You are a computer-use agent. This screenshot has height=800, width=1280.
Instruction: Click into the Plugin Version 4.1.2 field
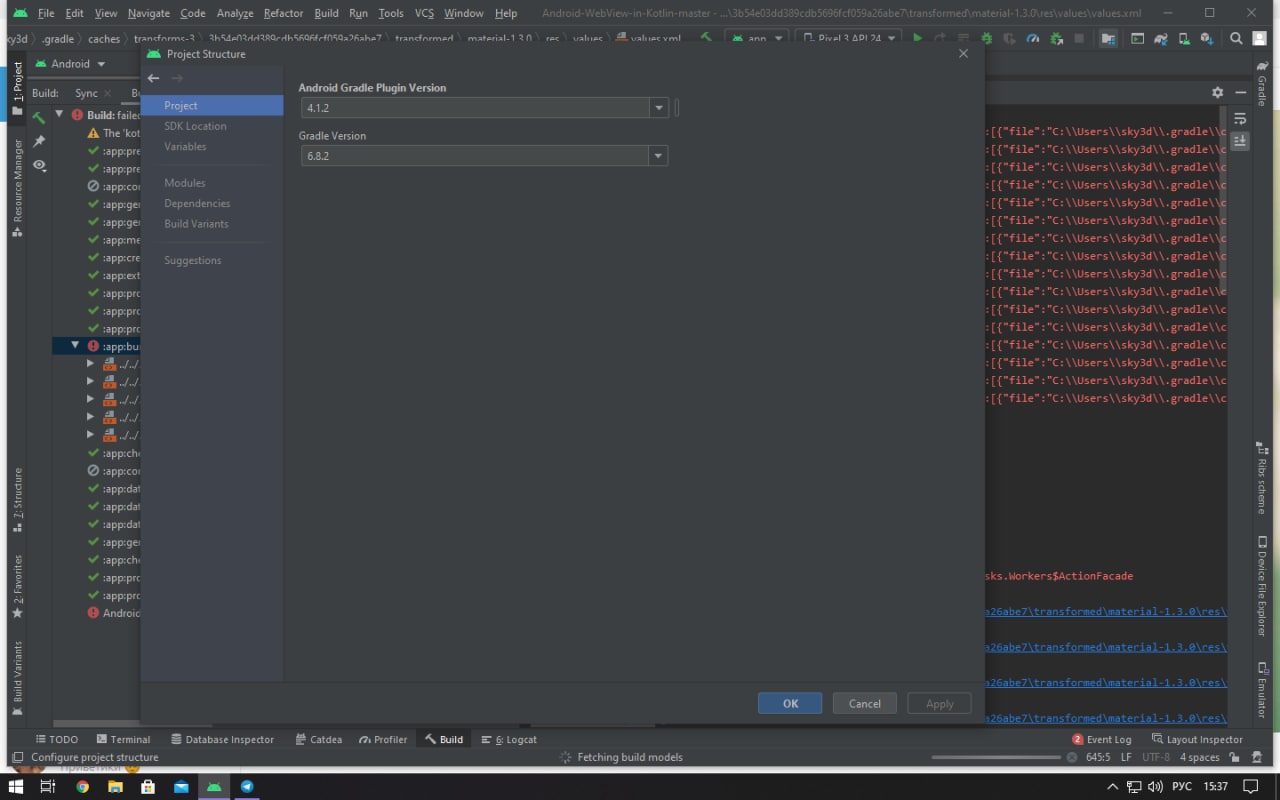(x=475, y=108)
